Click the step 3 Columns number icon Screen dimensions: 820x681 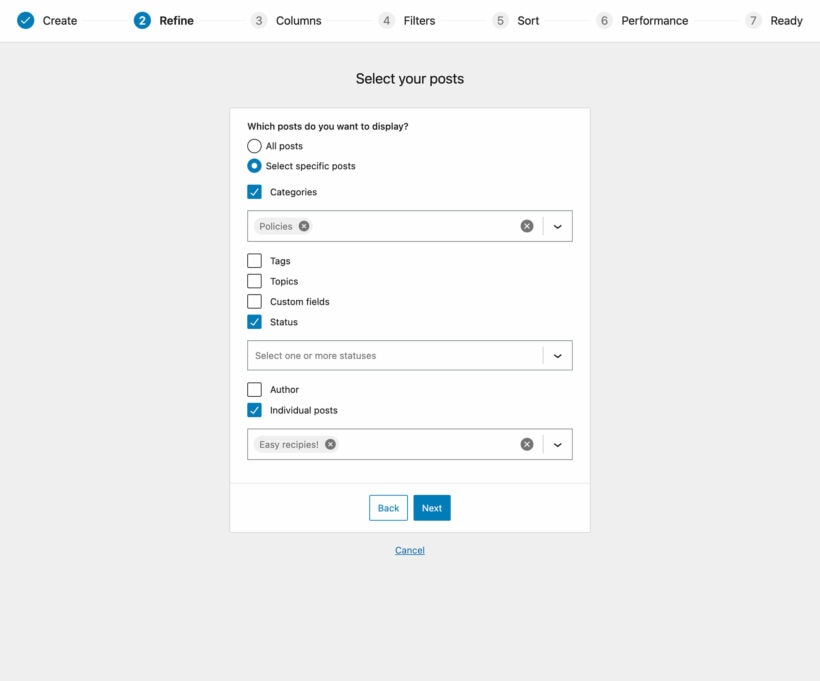tap(259, 20)
